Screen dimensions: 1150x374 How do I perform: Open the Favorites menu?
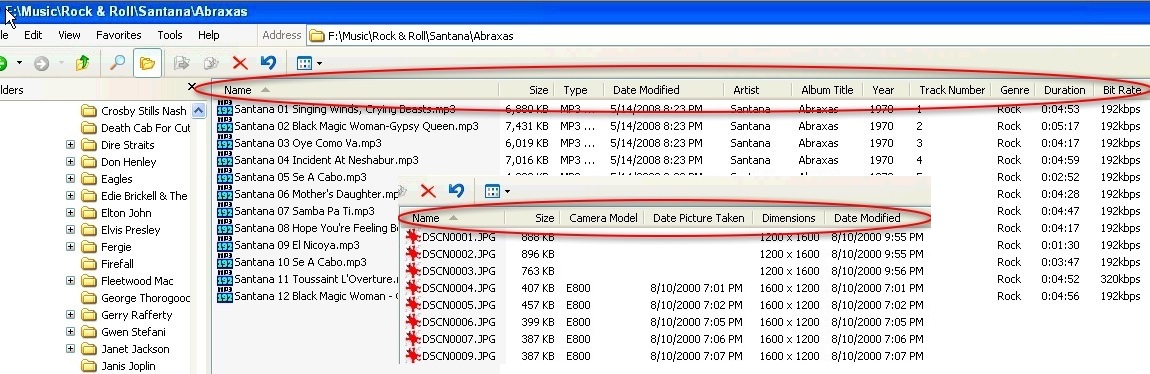click(x=119, y=35)
